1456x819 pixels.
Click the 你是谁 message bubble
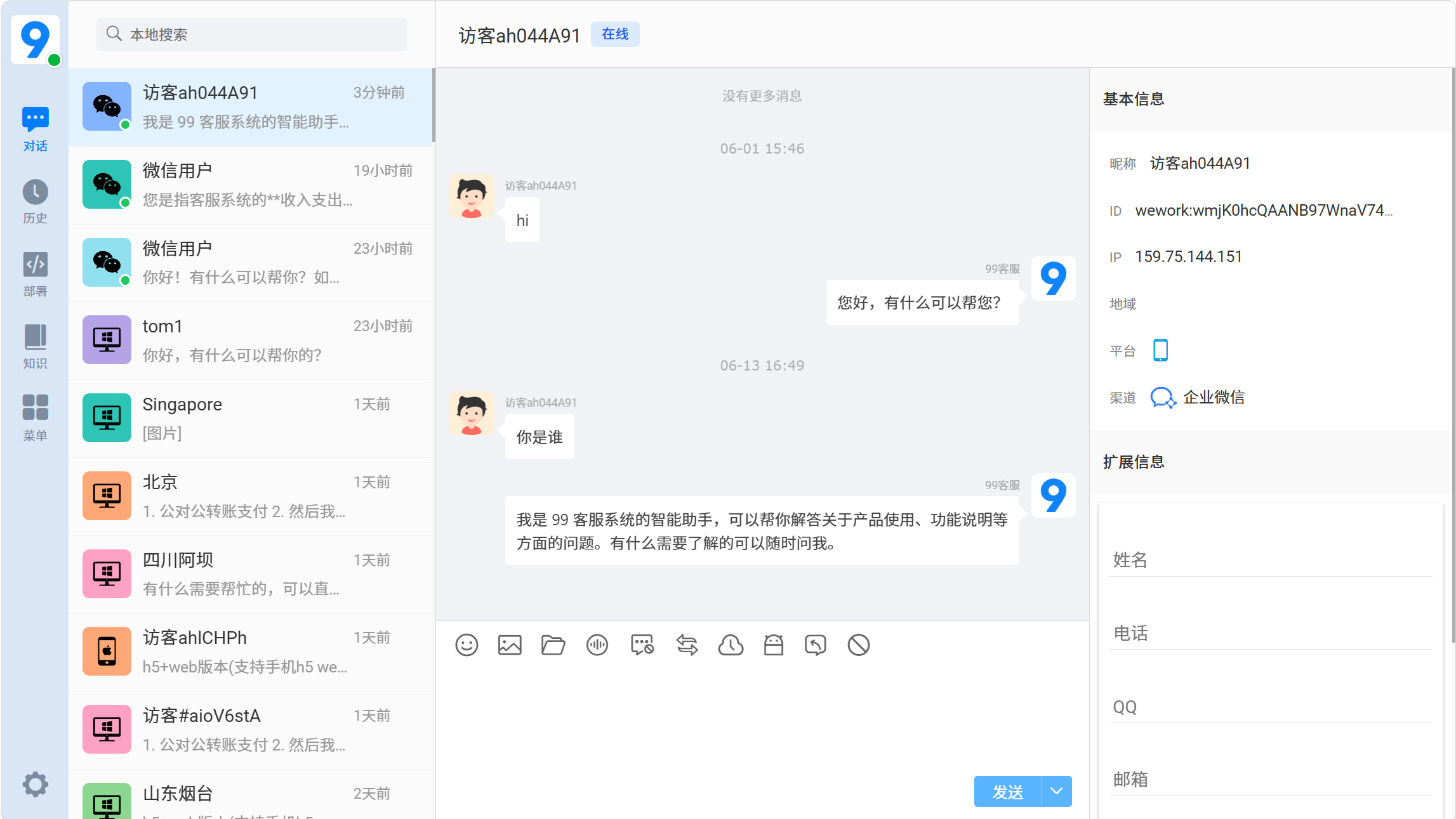click(x=539, y=437)
